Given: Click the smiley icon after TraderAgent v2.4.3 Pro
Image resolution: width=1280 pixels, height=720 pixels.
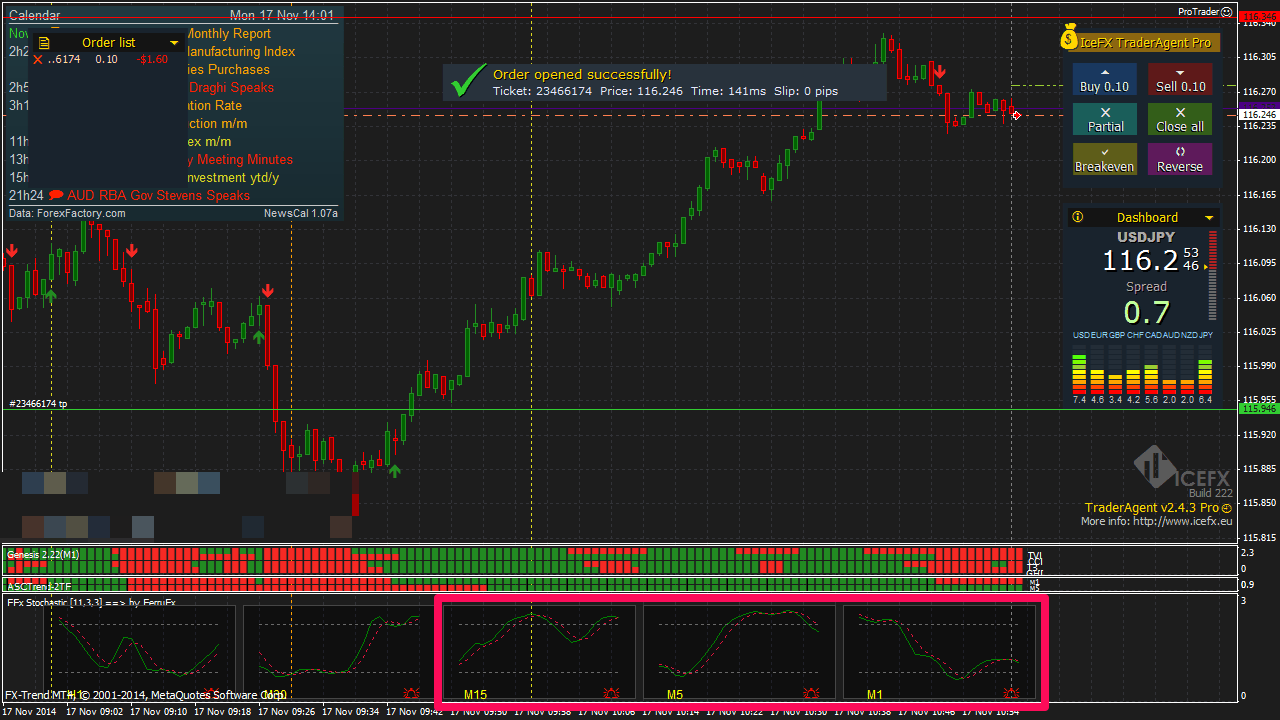Looking at the screenshot, I should [x=1227, y=508].
